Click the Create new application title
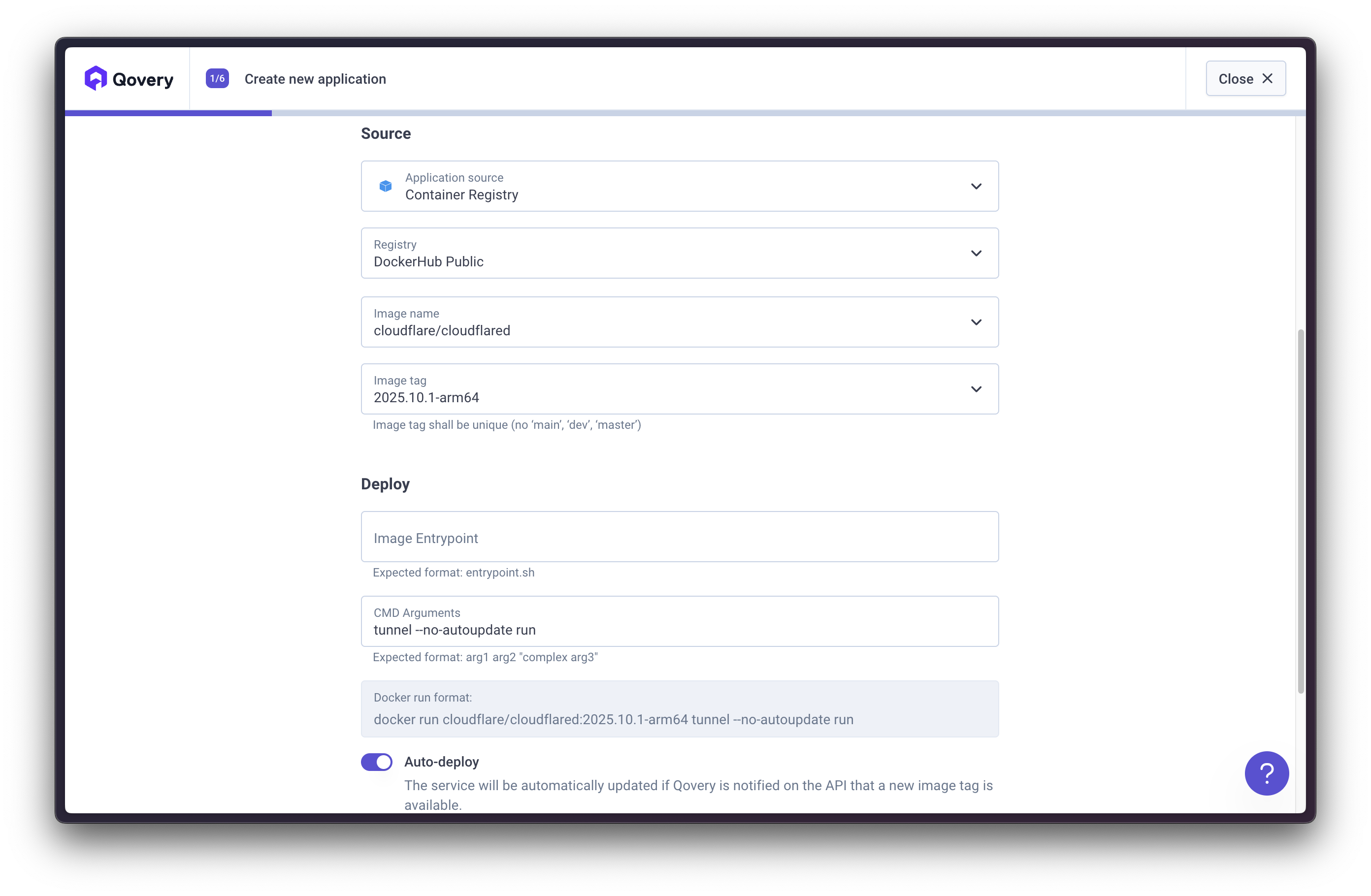 315,79
